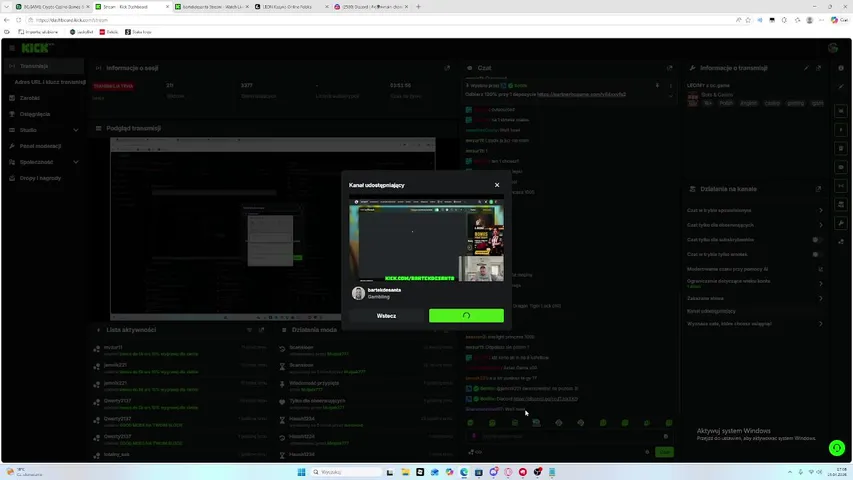Open filter on Lista aktywności panel
Screen dimensions: 853x480
(x=250, y=330)
